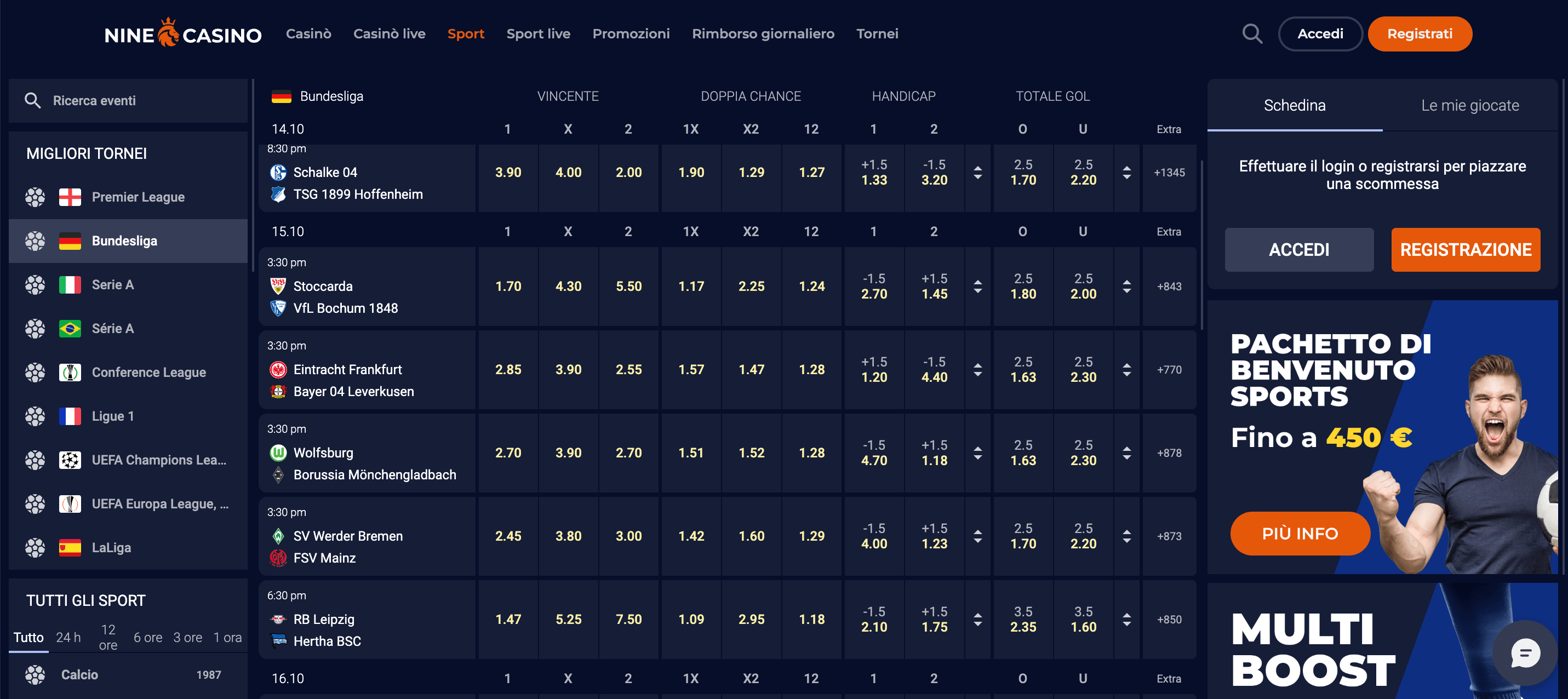
Task: Select the 24 h time filter
Action: tap(69, 637)
